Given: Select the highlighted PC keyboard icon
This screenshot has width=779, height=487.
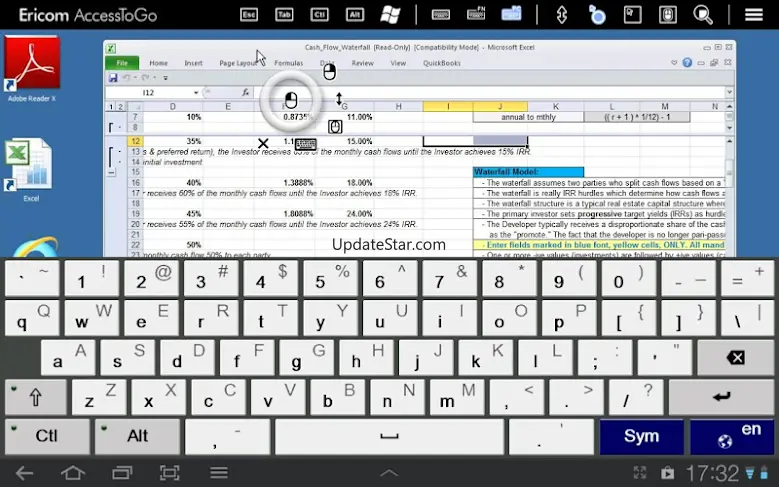Looking at the screenshot, I should click(511, 14).
